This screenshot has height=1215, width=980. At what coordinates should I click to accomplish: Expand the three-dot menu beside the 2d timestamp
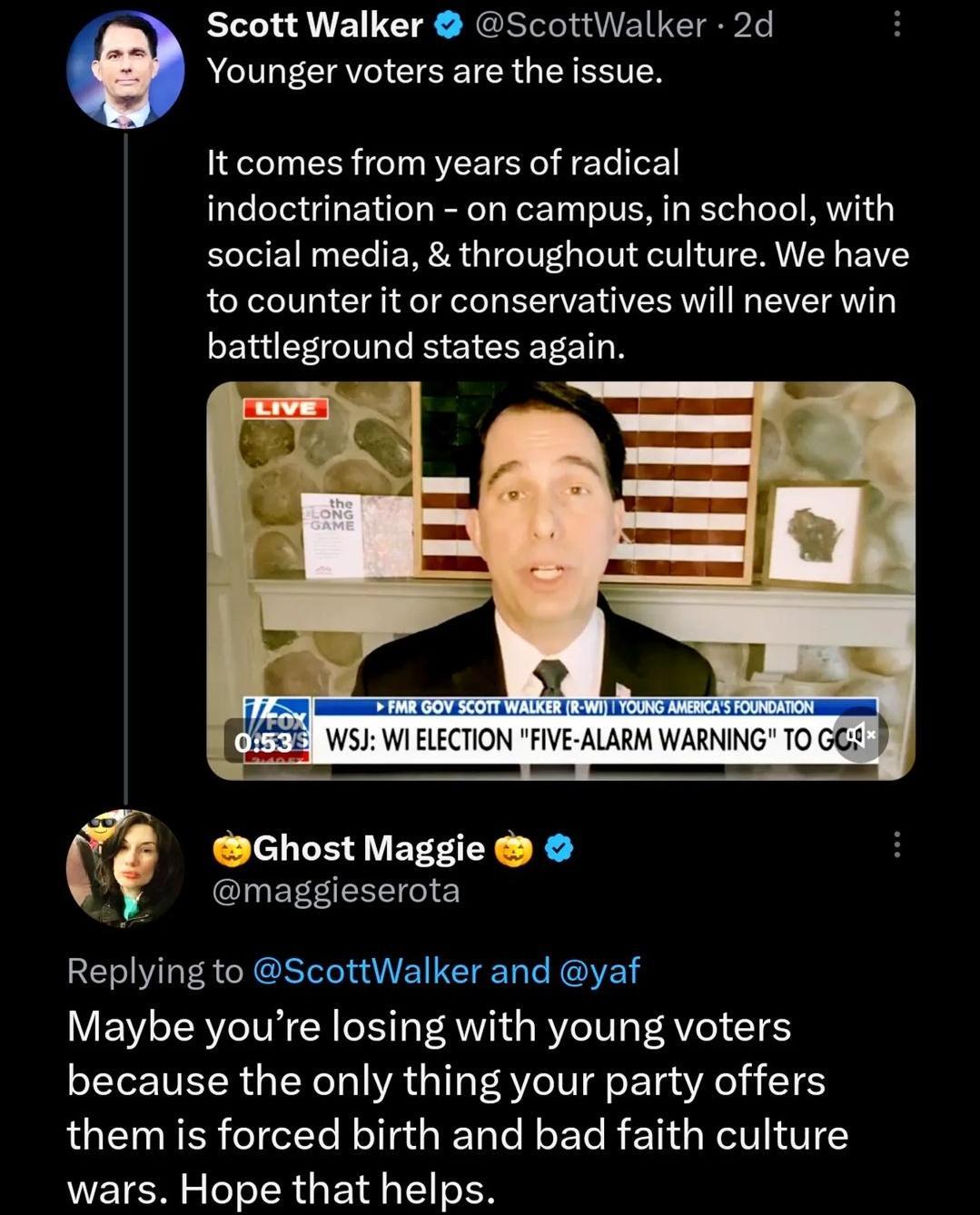coord(896,25)
